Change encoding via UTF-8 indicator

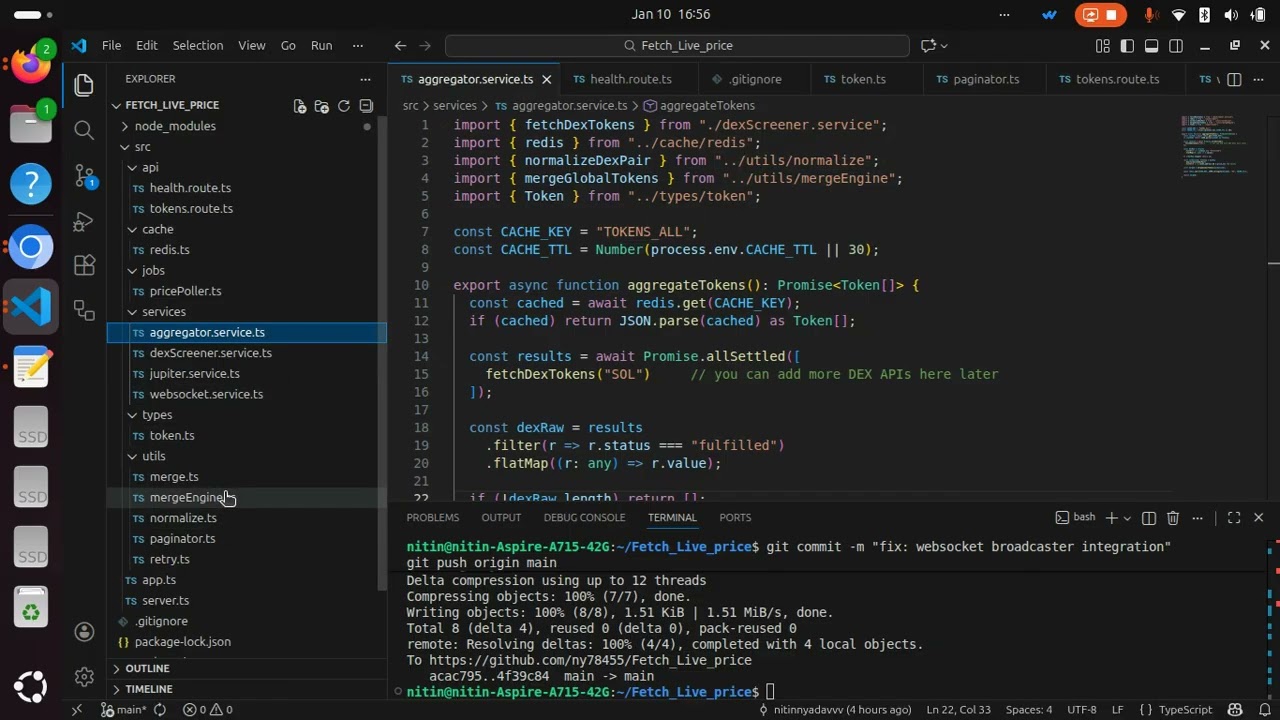[1082, 709]
